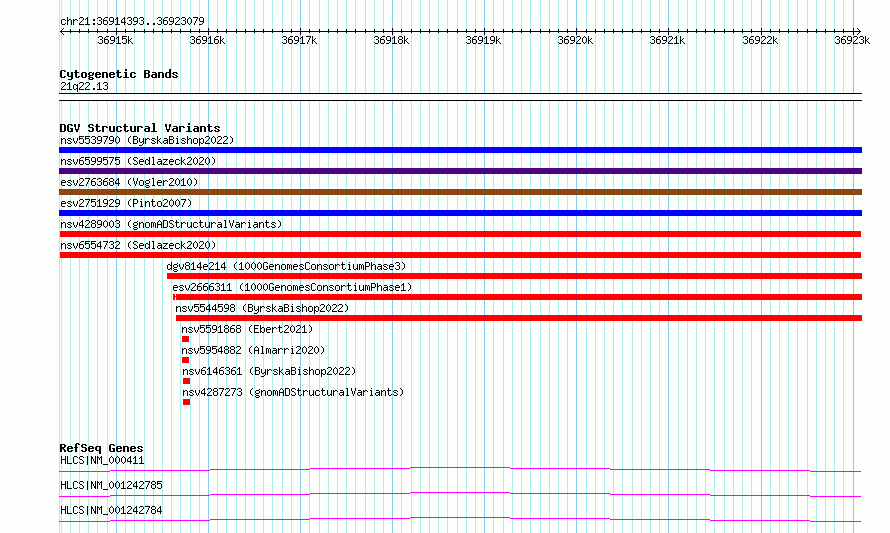Click the 36915k ruler tick label
The width and height of the screenshot is (890, 533).
(x=115, y=40)
